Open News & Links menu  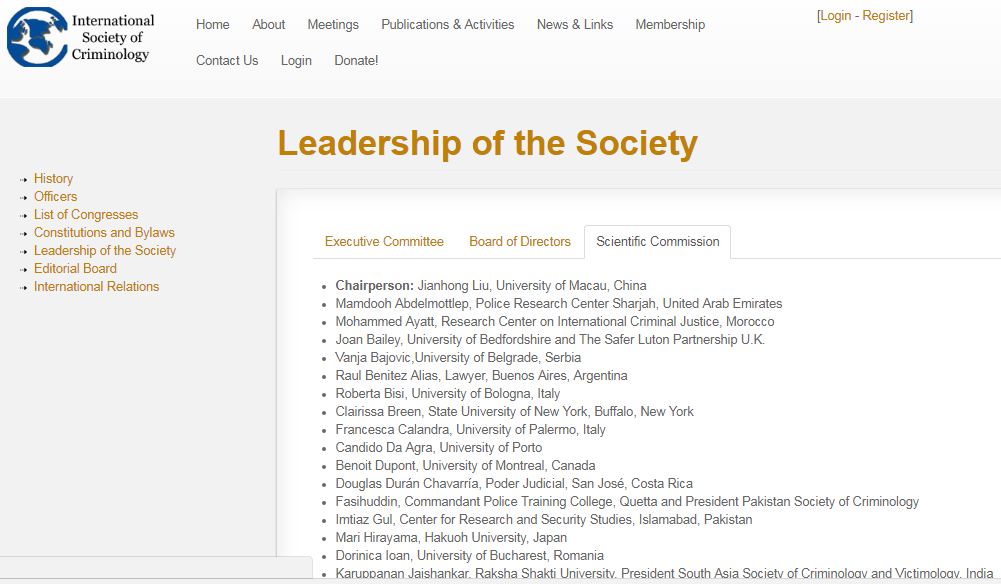[575, 24]
